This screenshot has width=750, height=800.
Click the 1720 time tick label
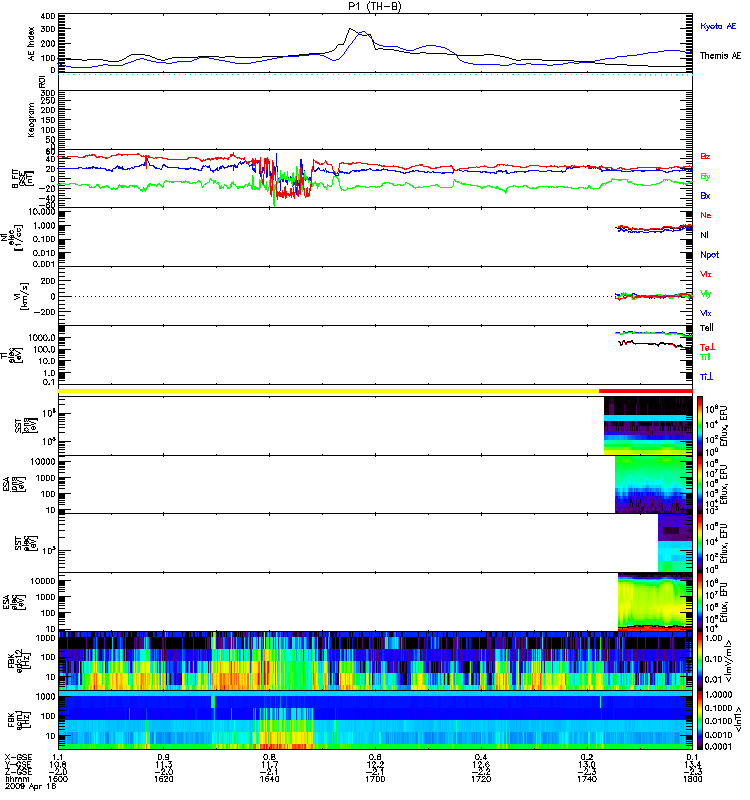tap(481, 779)
